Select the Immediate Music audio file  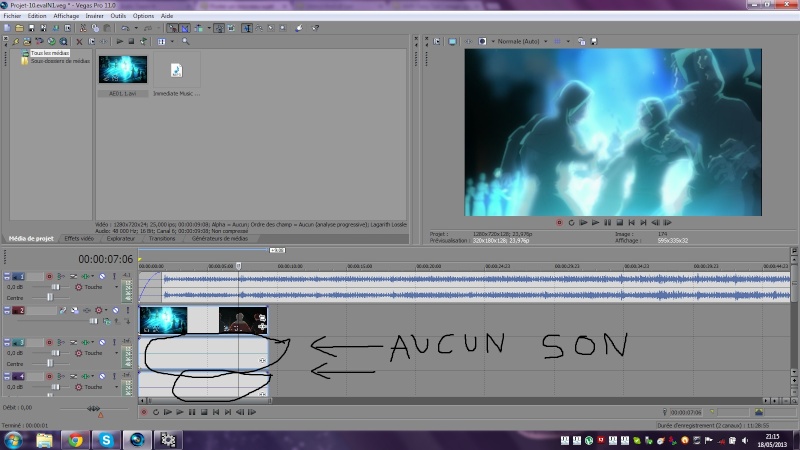177,70
